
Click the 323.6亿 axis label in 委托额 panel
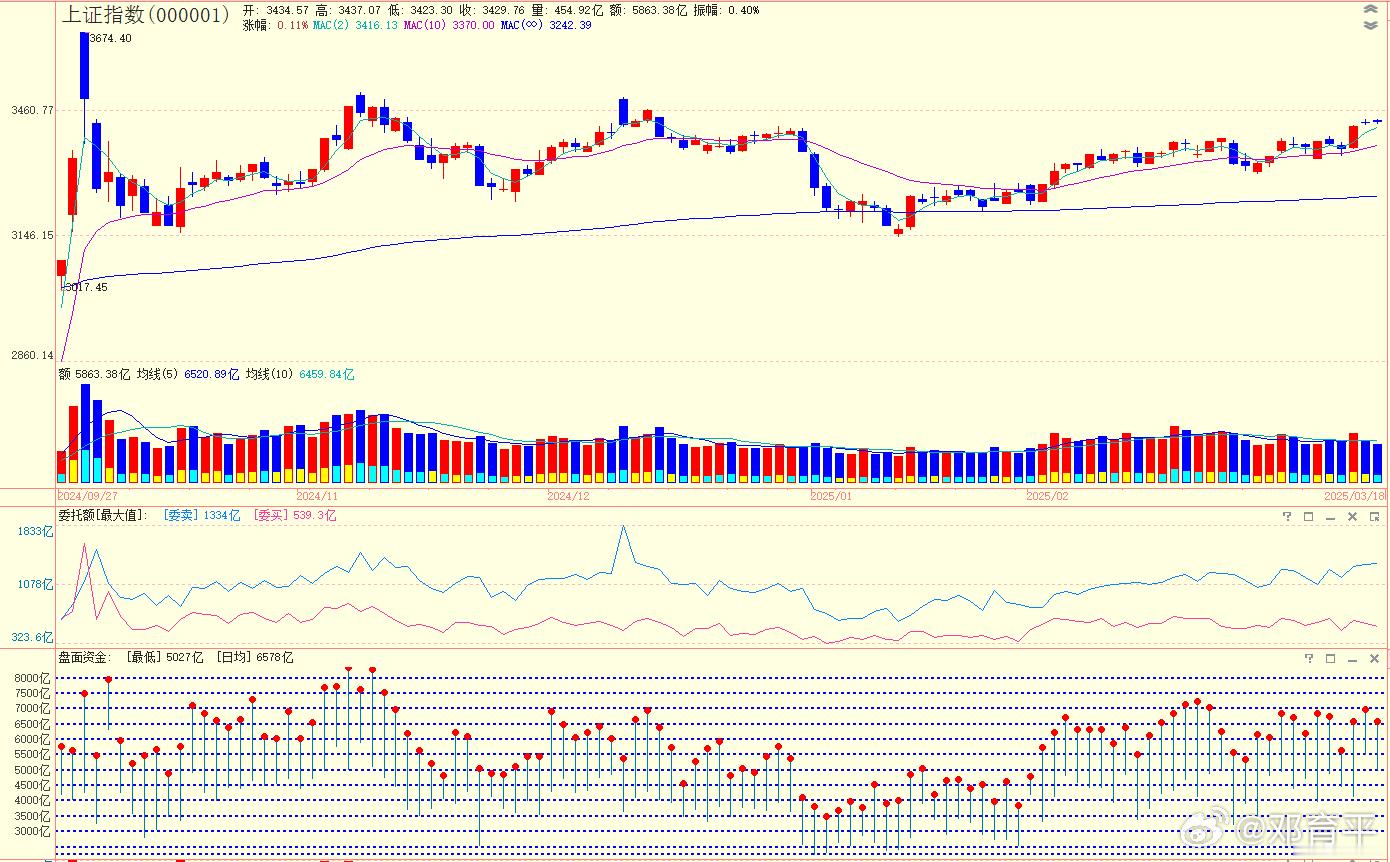[32, 636]
